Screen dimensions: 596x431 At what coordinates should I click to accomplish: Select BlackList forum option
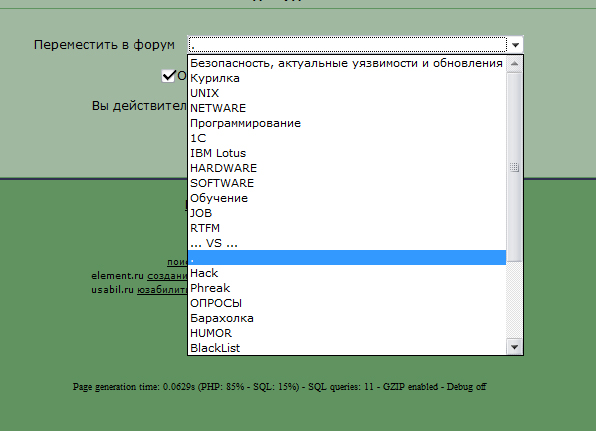tap(347, 348)
